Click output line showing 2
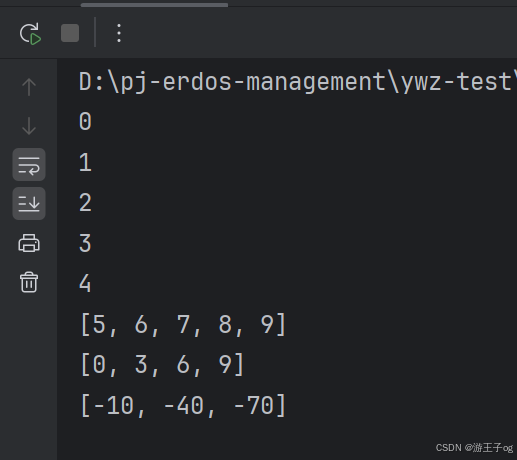 pos(85,203)
